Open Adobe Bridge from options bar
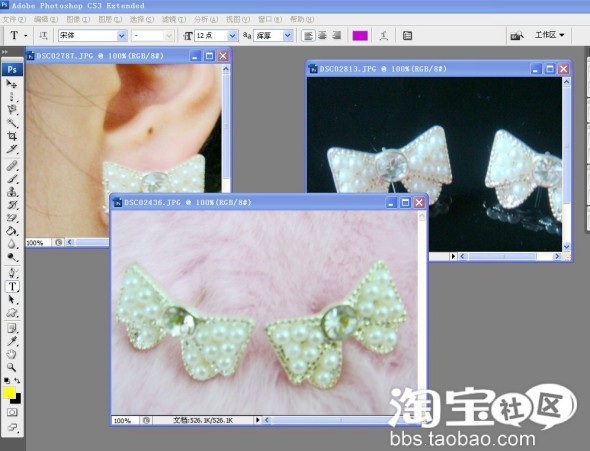The width and height of the screenshot is (590, 451). [517, 36]
